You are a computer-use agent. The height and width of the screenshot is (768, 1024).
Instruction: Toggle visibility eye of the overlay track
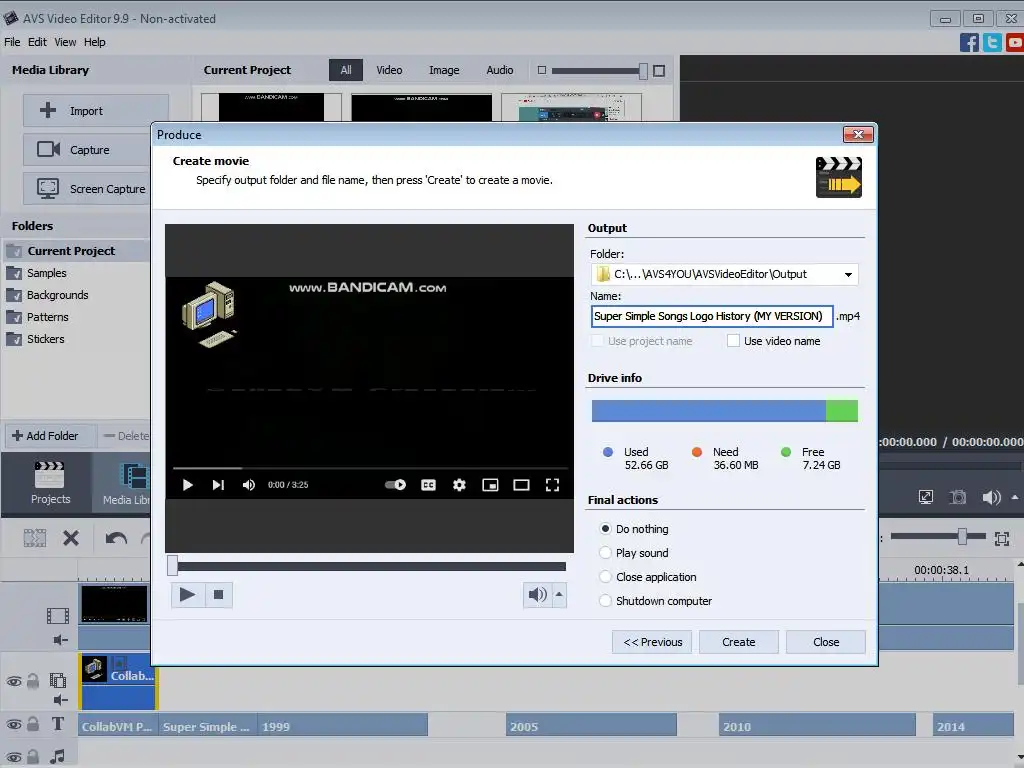click(14, 681)
